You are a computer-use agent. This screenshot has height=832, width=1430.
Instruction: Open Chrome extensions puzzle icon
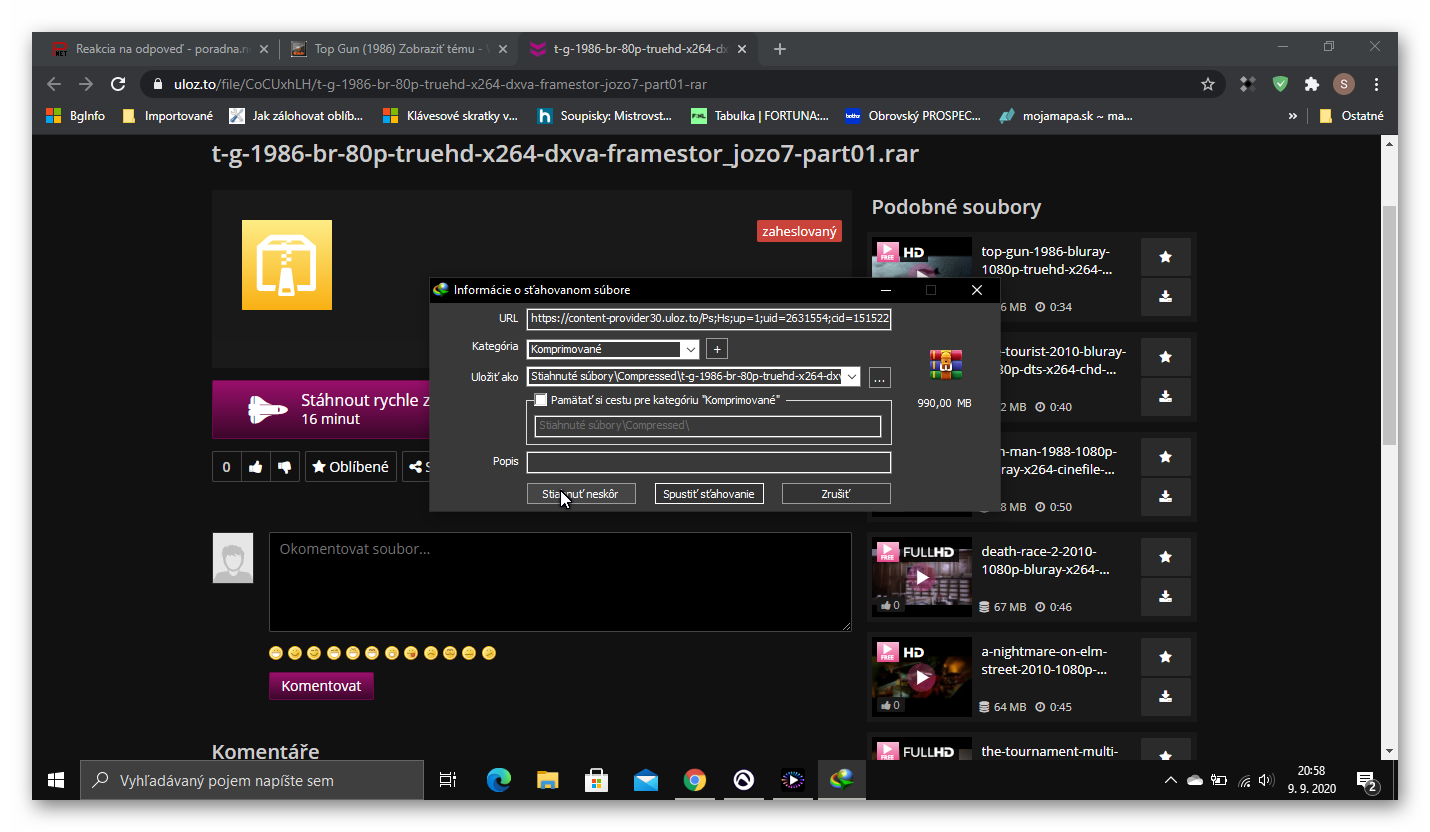(1312, 84)
